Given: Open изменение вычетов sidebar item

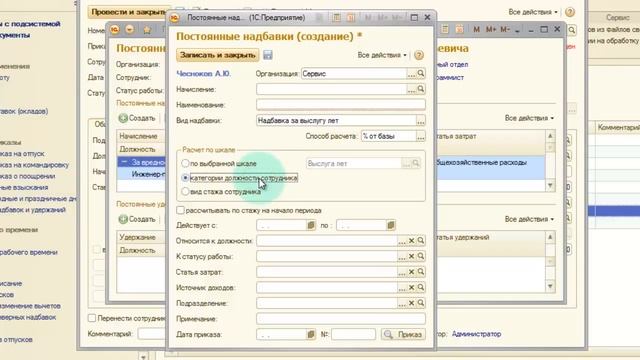Looking at the screenshot, I should [x=30, y=306].
